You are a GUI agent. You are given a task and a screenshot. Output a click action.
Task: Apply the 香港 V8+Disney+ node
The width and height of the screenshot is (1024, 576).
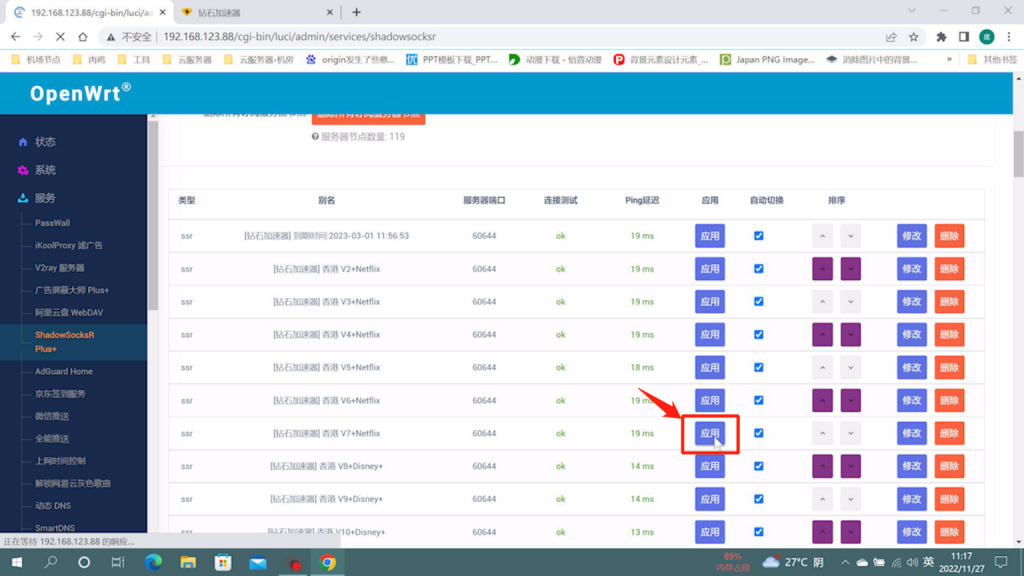(710, 466)
